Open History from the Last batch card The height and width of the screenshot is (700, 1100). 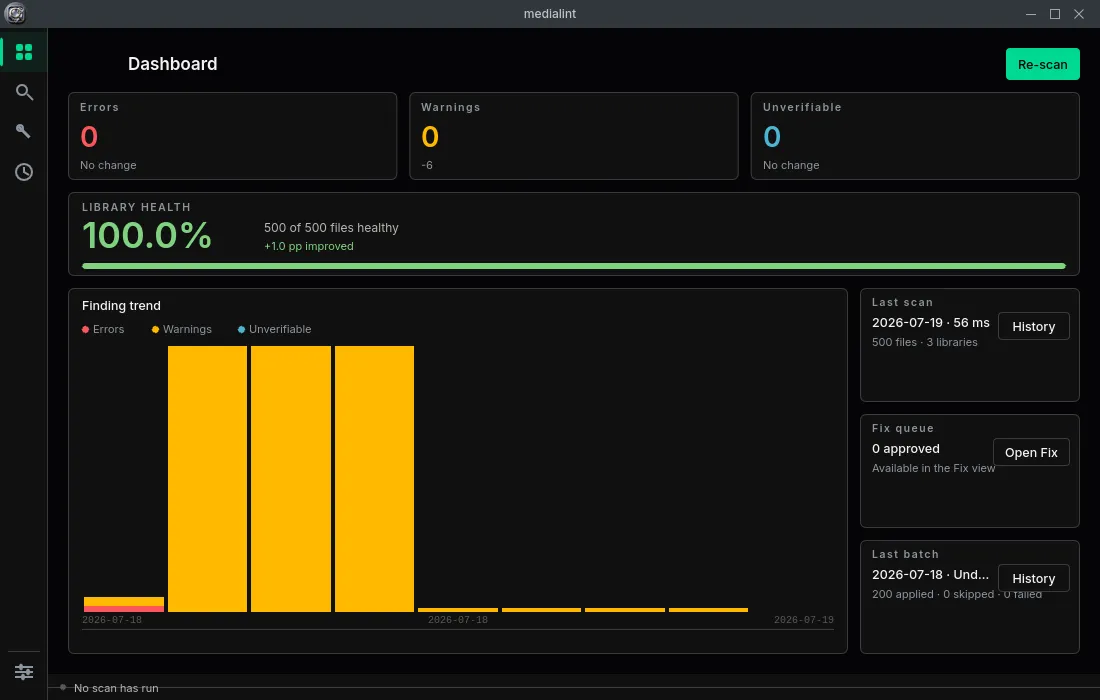tap(1033, 579)
